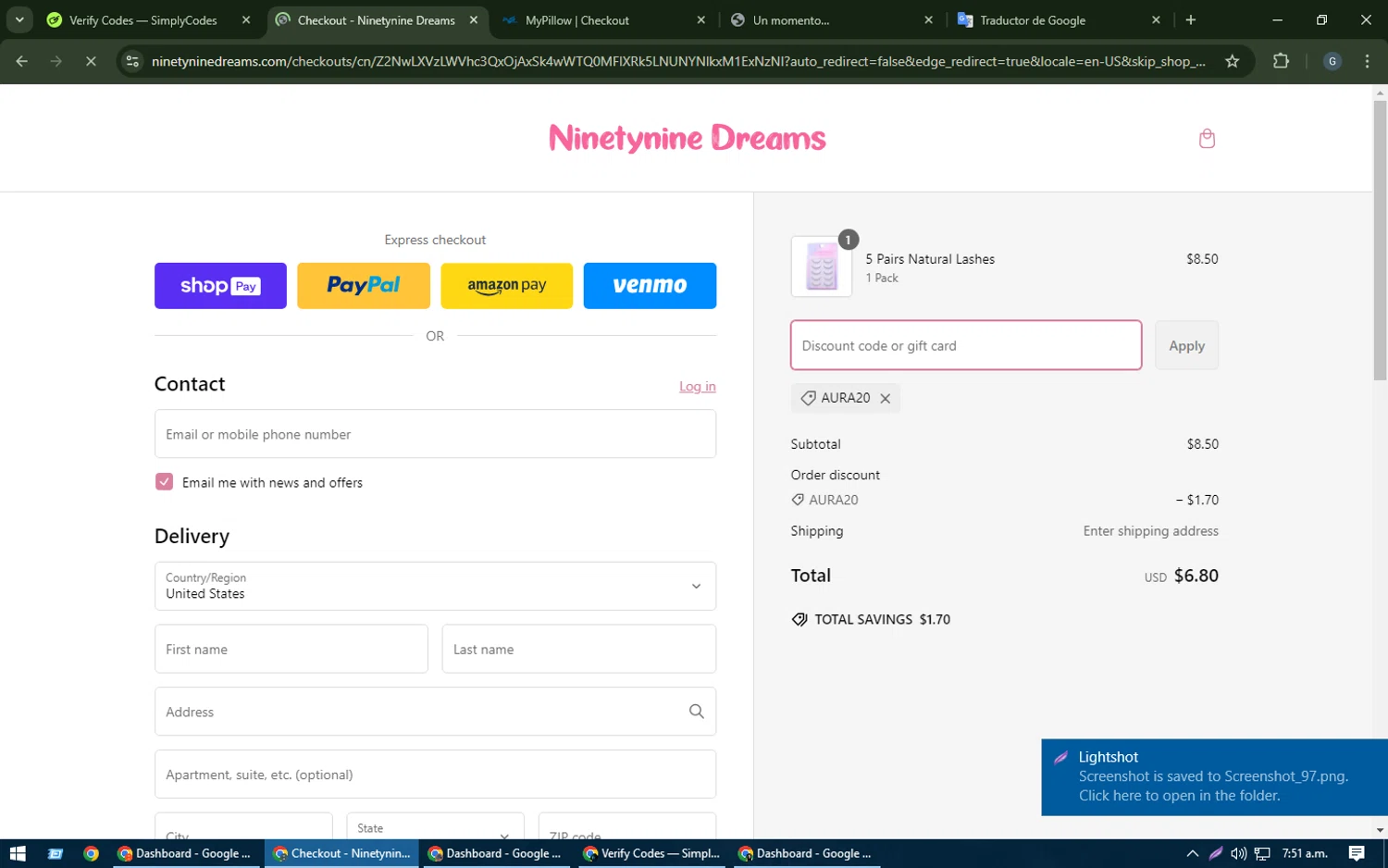Click the Apply discount button
This screenshot has height=868, width=1388.
[1186, 345]
